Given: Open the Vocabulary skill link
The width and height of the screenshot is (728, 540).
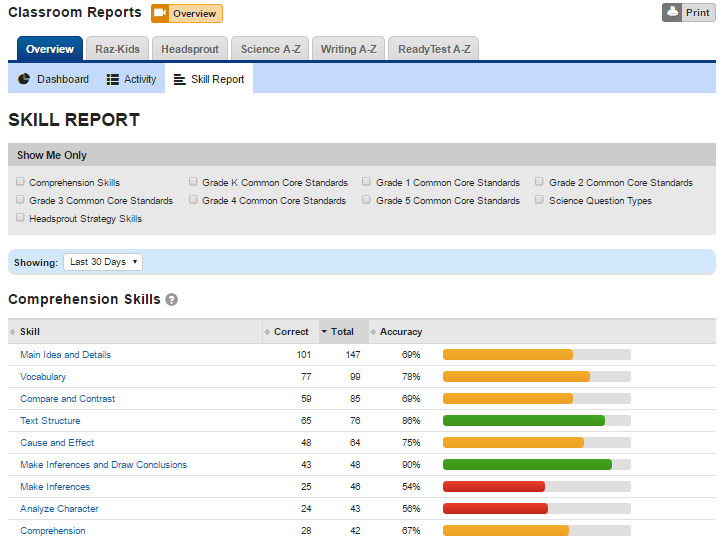Looking at the screenshot, I should click(43, 377).
